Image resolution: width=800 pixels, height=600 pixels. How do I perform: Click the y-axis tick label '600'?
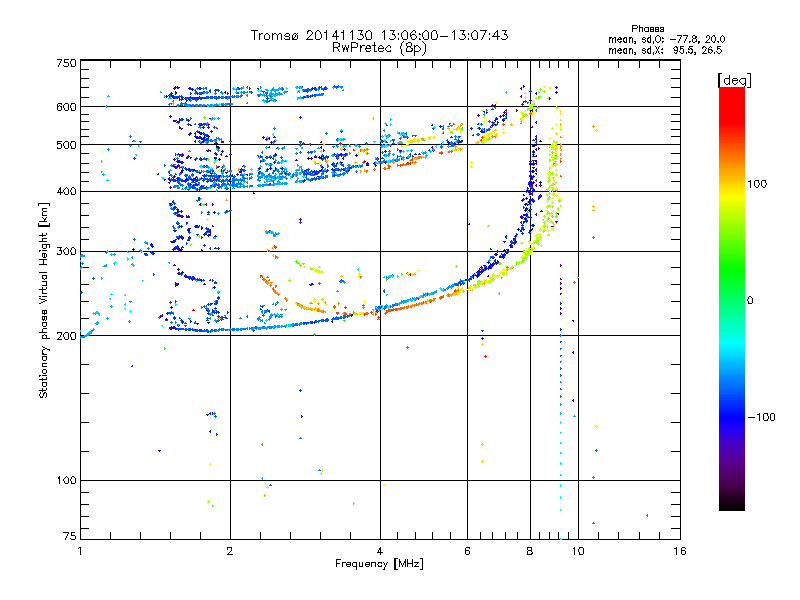(66, 107)
